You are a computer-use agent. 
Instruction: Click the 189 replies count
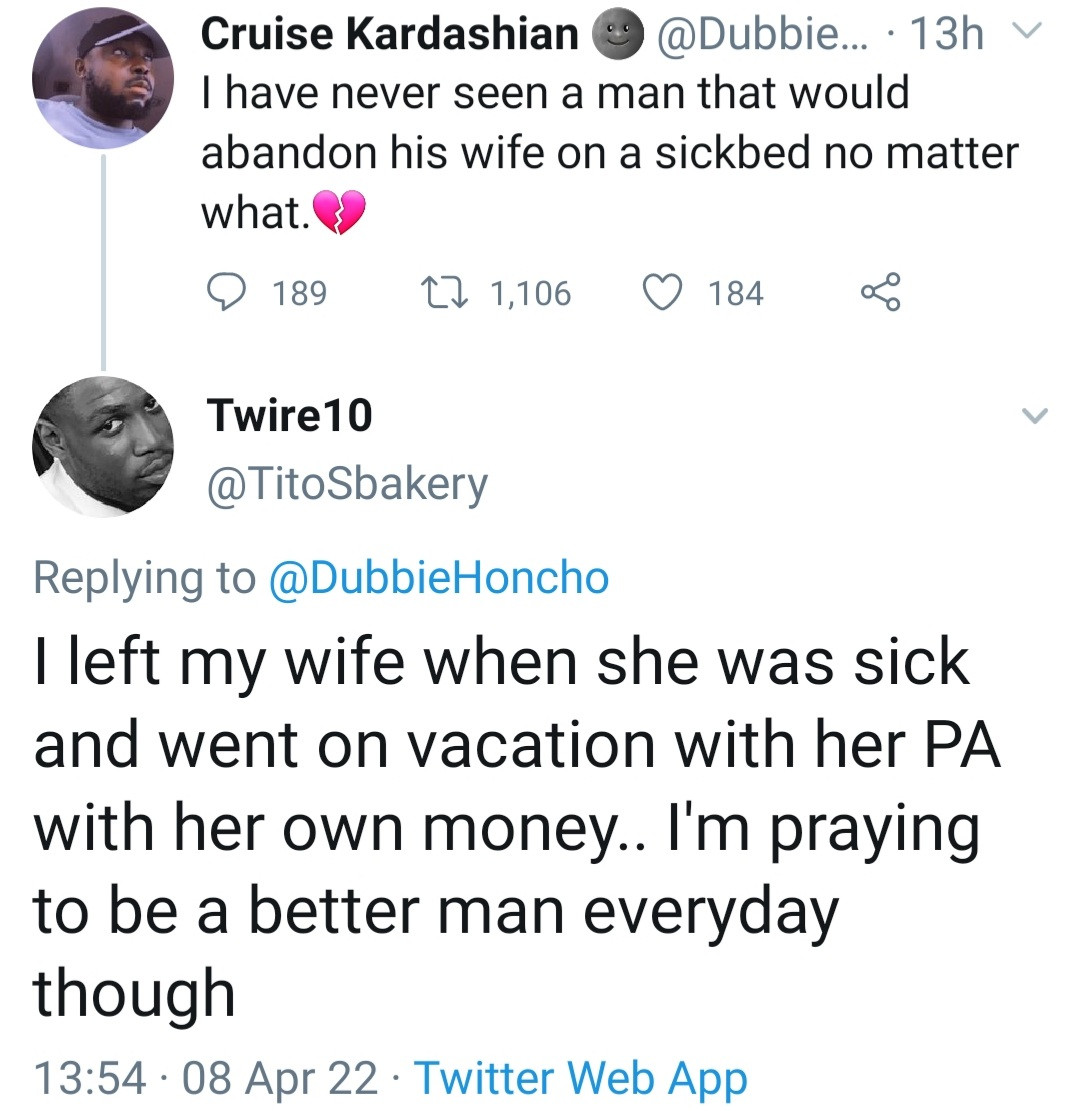(x=300, y=294)
